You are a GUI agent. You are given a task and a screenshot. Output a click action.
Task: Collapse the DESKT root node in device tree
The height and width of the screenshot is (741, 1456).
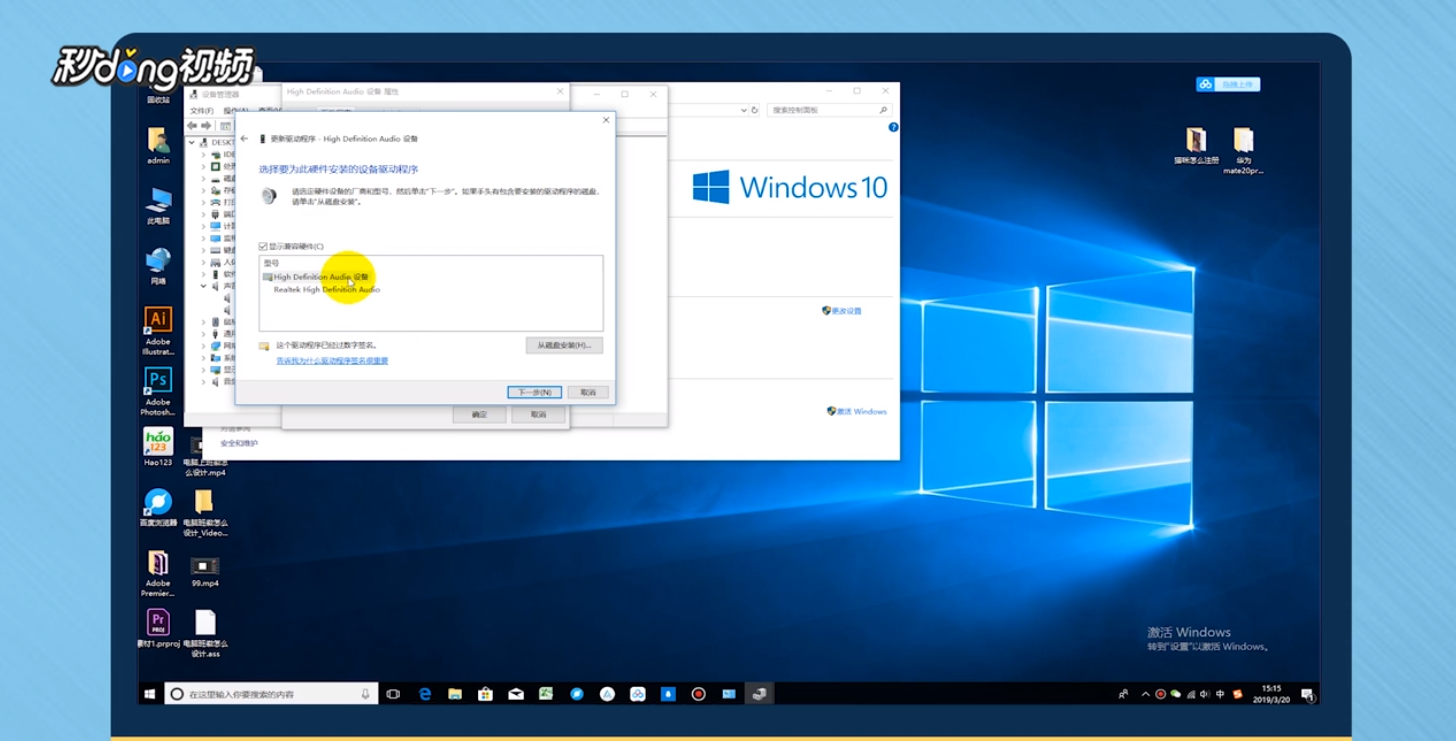192,142
